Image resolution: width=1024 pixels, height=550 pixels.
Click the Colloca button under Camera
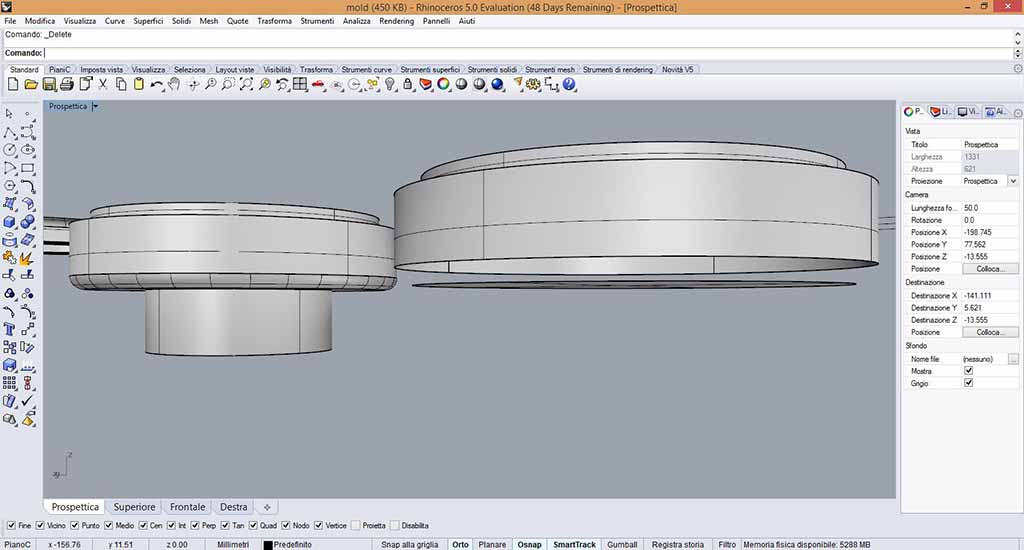pyautogui.click(x=989, y=268)
